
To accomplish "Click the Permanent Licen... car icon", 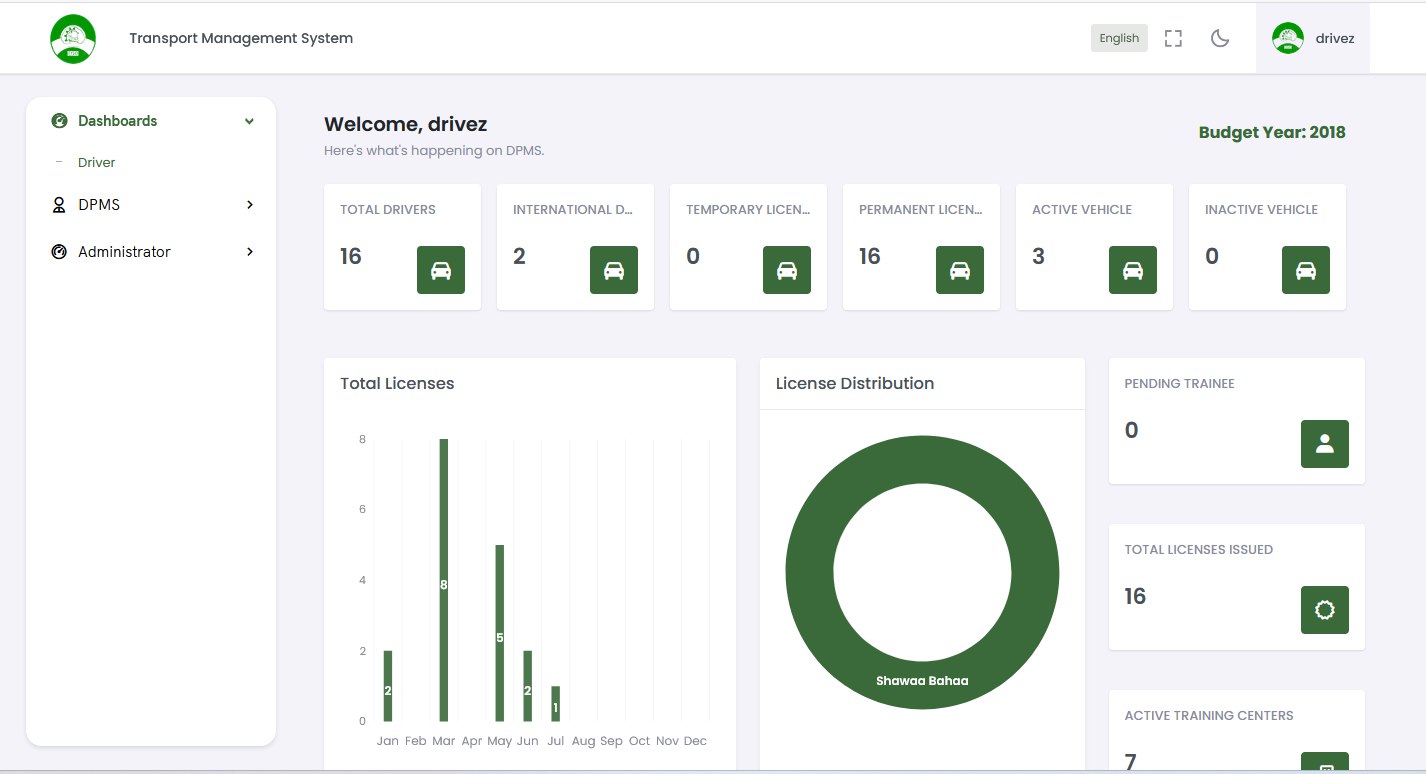I will (960, 270).
